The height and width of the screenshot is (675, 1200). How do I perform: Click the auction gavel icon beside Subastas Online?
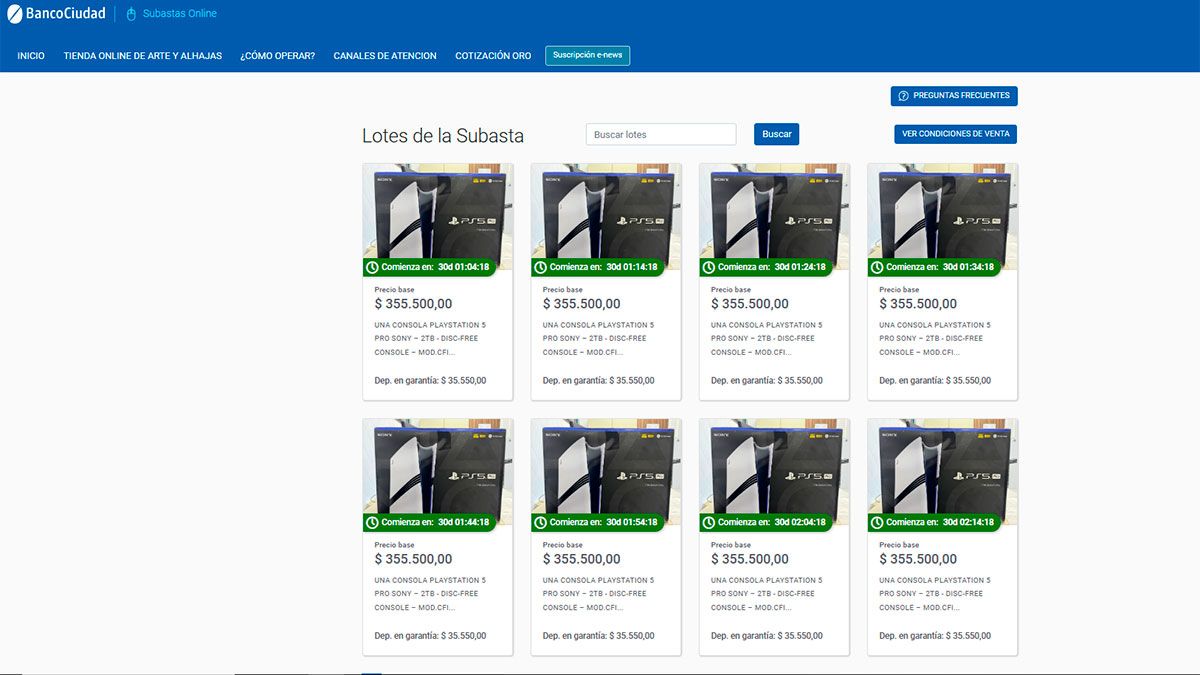tap(129, 13)
